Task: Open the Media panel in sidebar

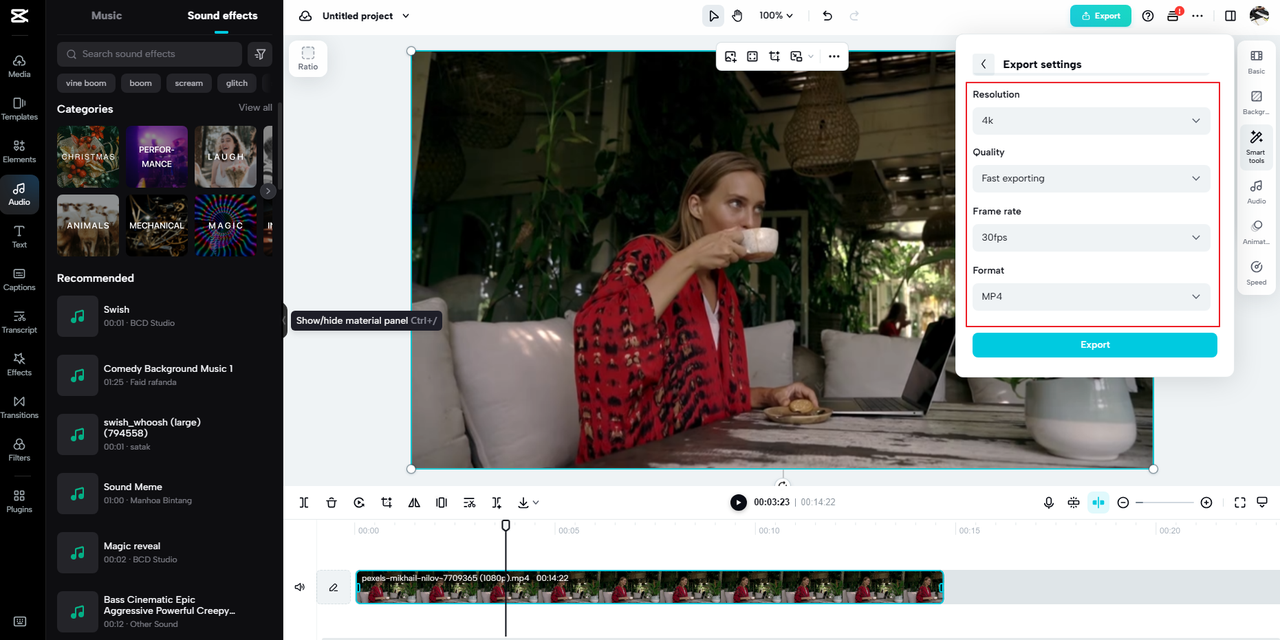Action: point(19,66)
